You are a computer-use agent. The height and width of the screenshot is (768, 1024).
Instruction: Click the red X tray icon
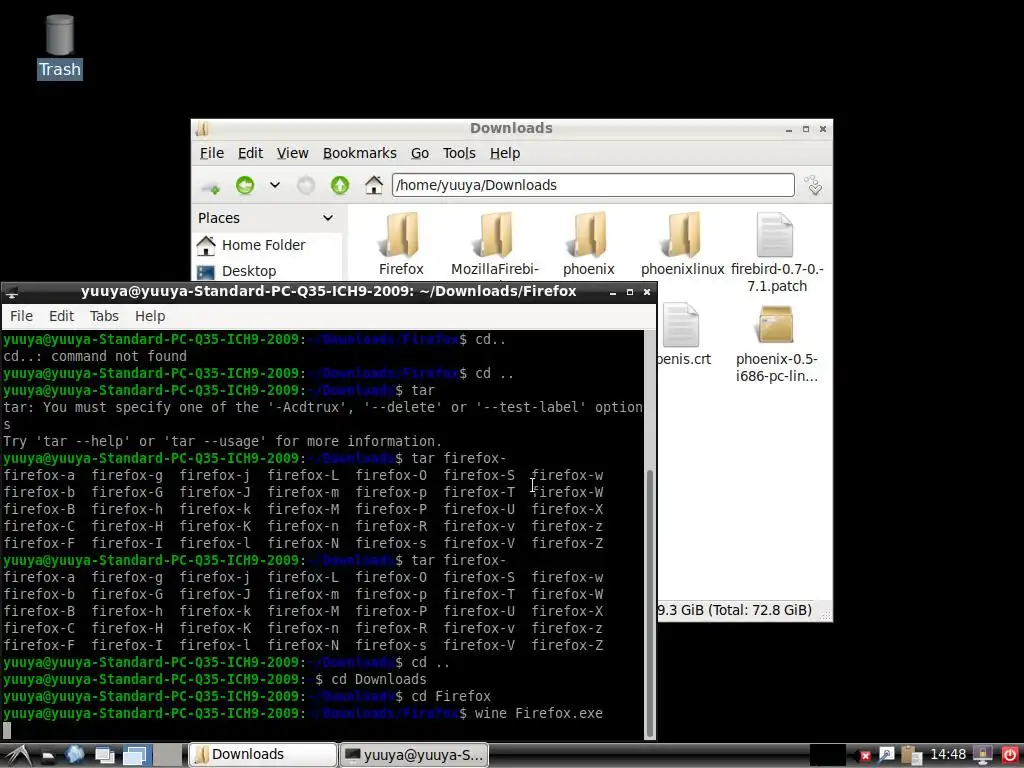click(865, 756)
